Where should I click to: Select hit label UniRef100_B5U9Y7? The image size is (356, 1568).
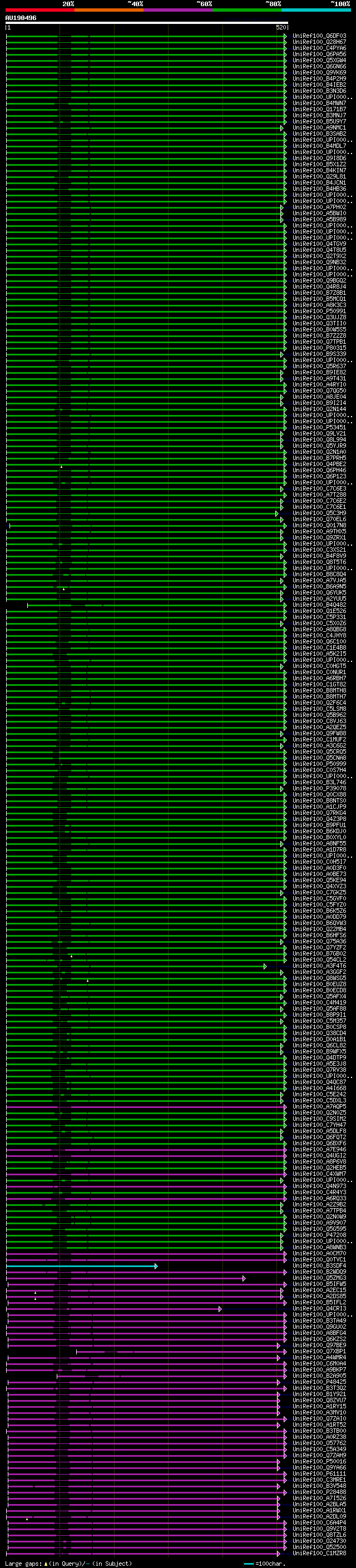coord(319,122)
